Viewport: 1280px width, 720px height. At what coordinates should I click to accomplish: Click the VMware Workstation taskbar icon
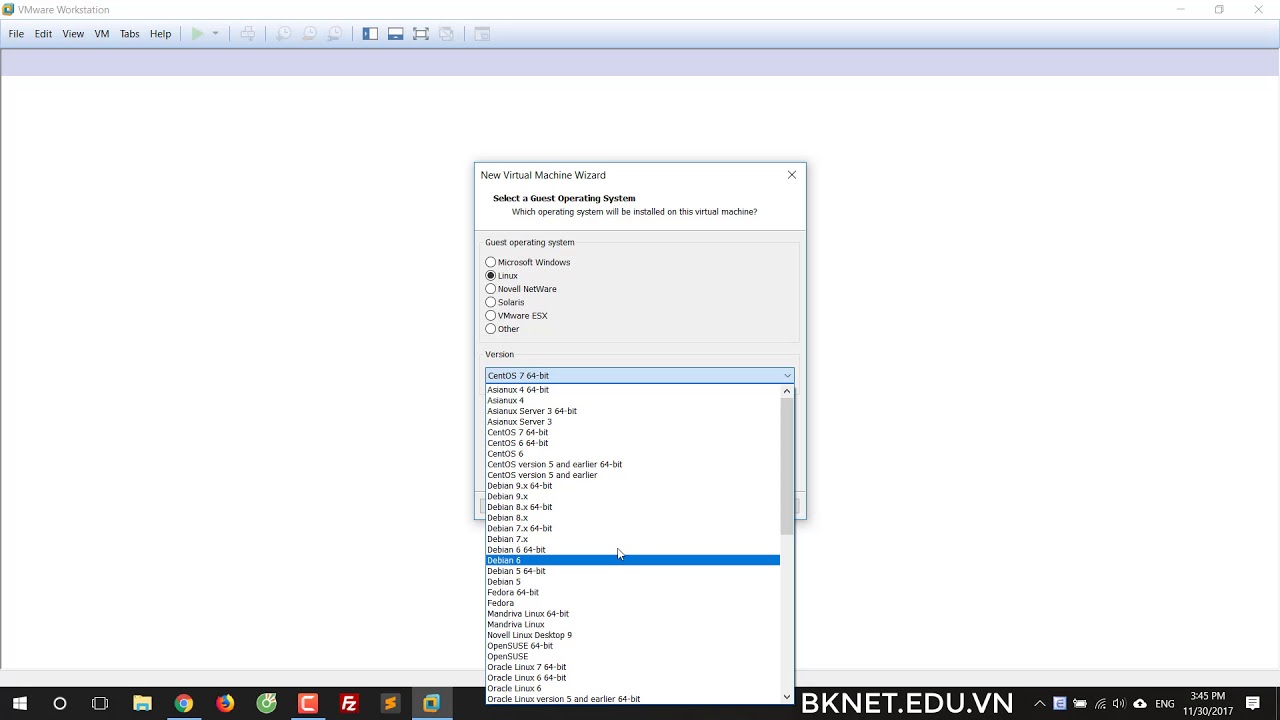(x=431, y=704)
